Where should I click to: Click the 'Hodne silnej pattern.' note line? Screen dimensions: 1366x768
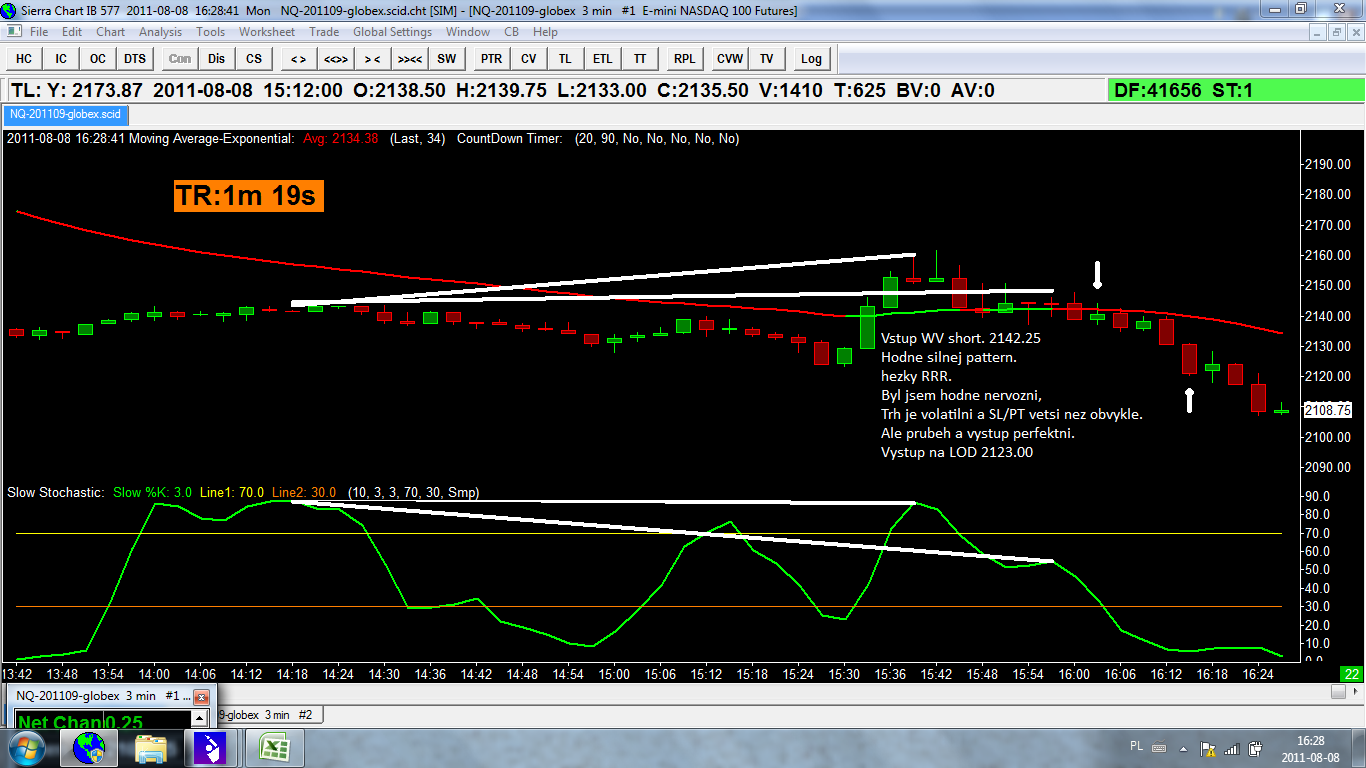949,357
